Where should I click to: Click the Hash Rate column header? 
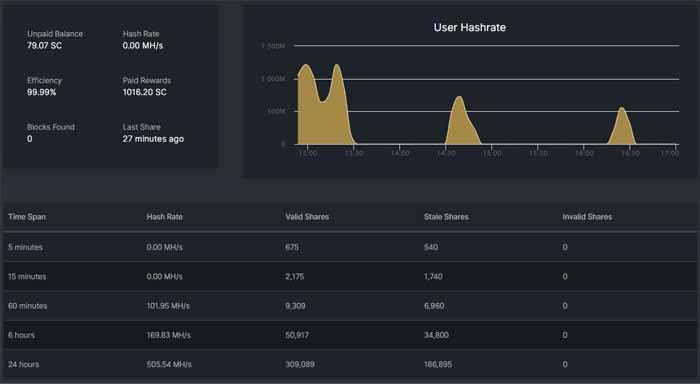pyautogui.click(x=164, y=217)
